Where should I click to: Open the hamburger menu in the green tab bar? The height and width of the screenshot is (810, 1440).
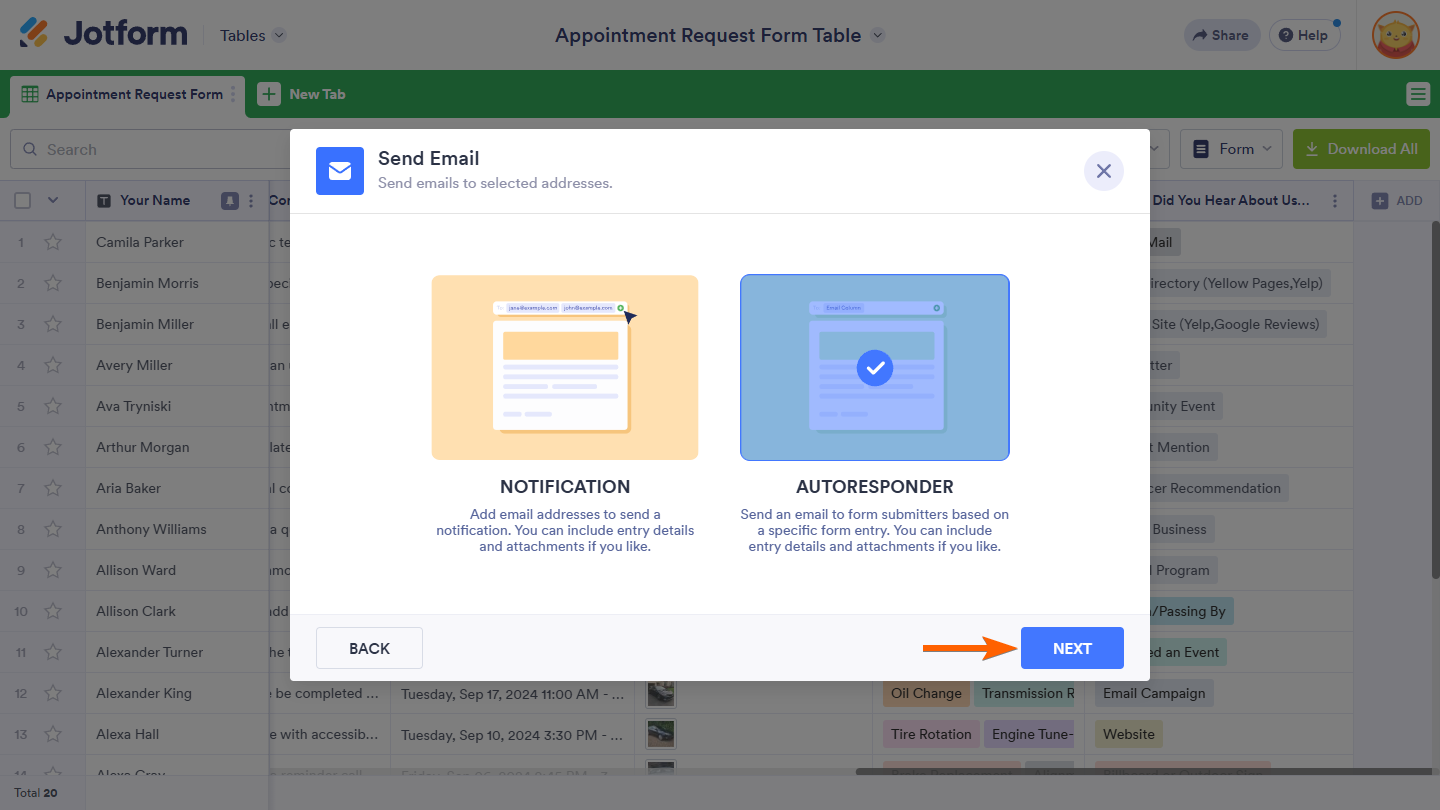1417,94
